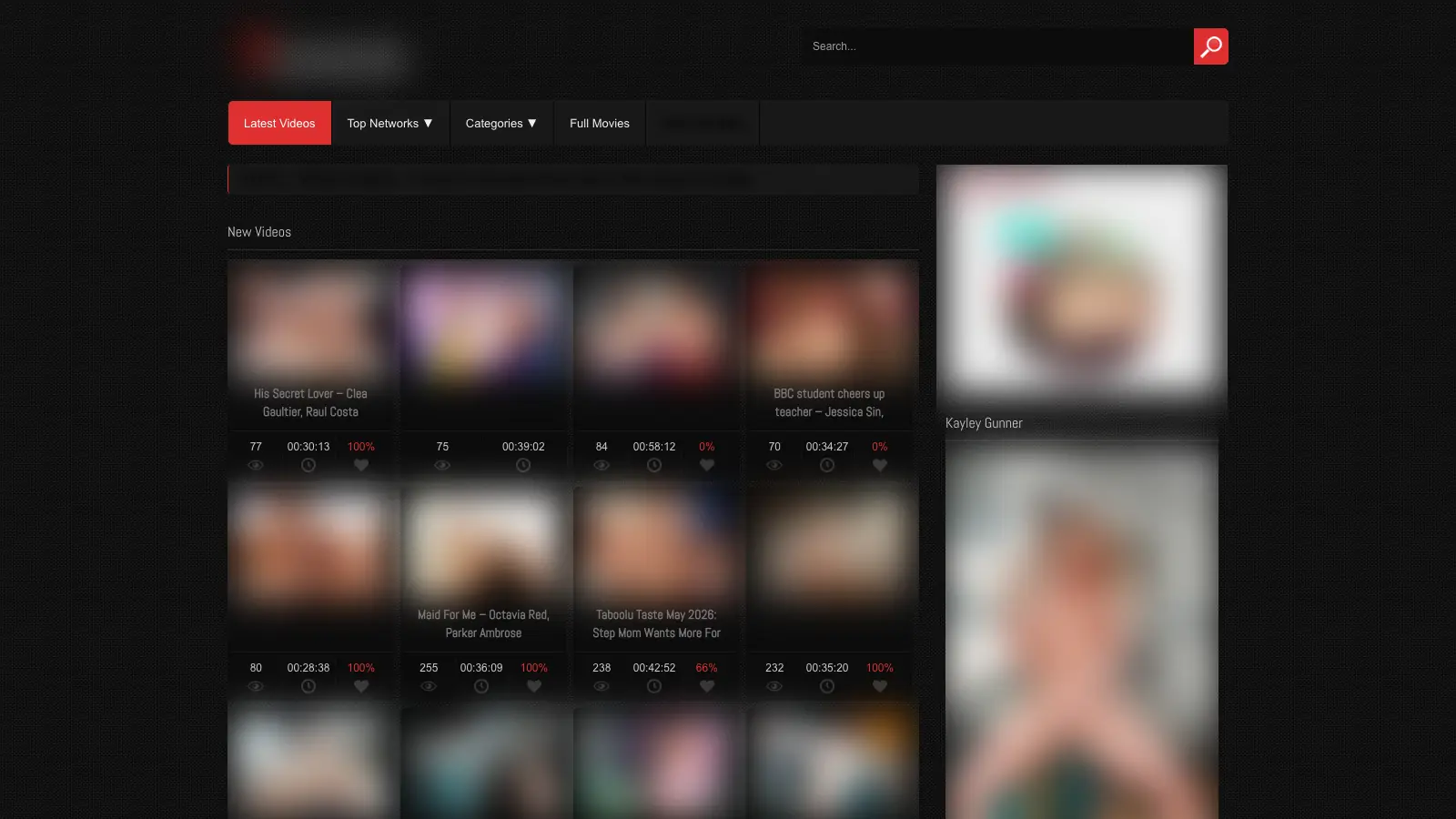Screen dimensions: 1456x819
Task: Click the 00:42:52 duration text
Action: 654,668
